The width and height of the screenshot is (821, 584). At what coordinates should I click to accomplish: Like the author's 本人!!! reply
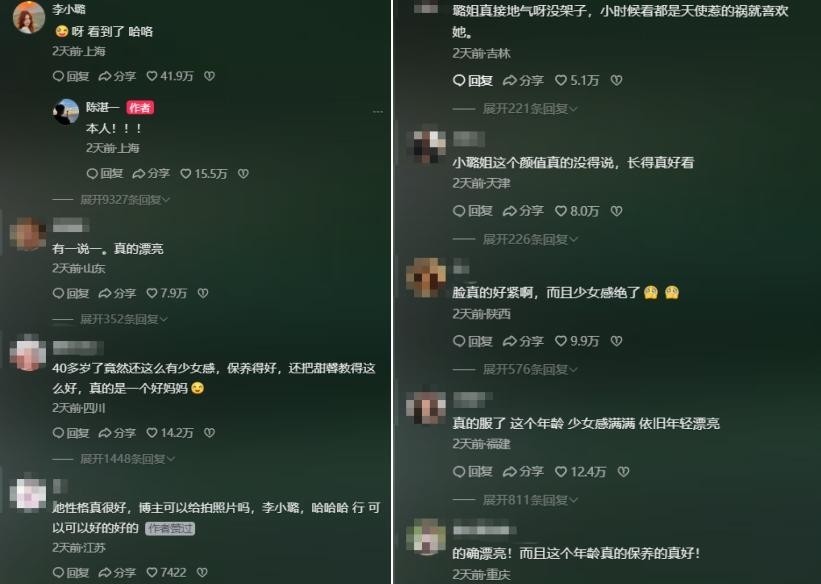(x=204, y=174)
